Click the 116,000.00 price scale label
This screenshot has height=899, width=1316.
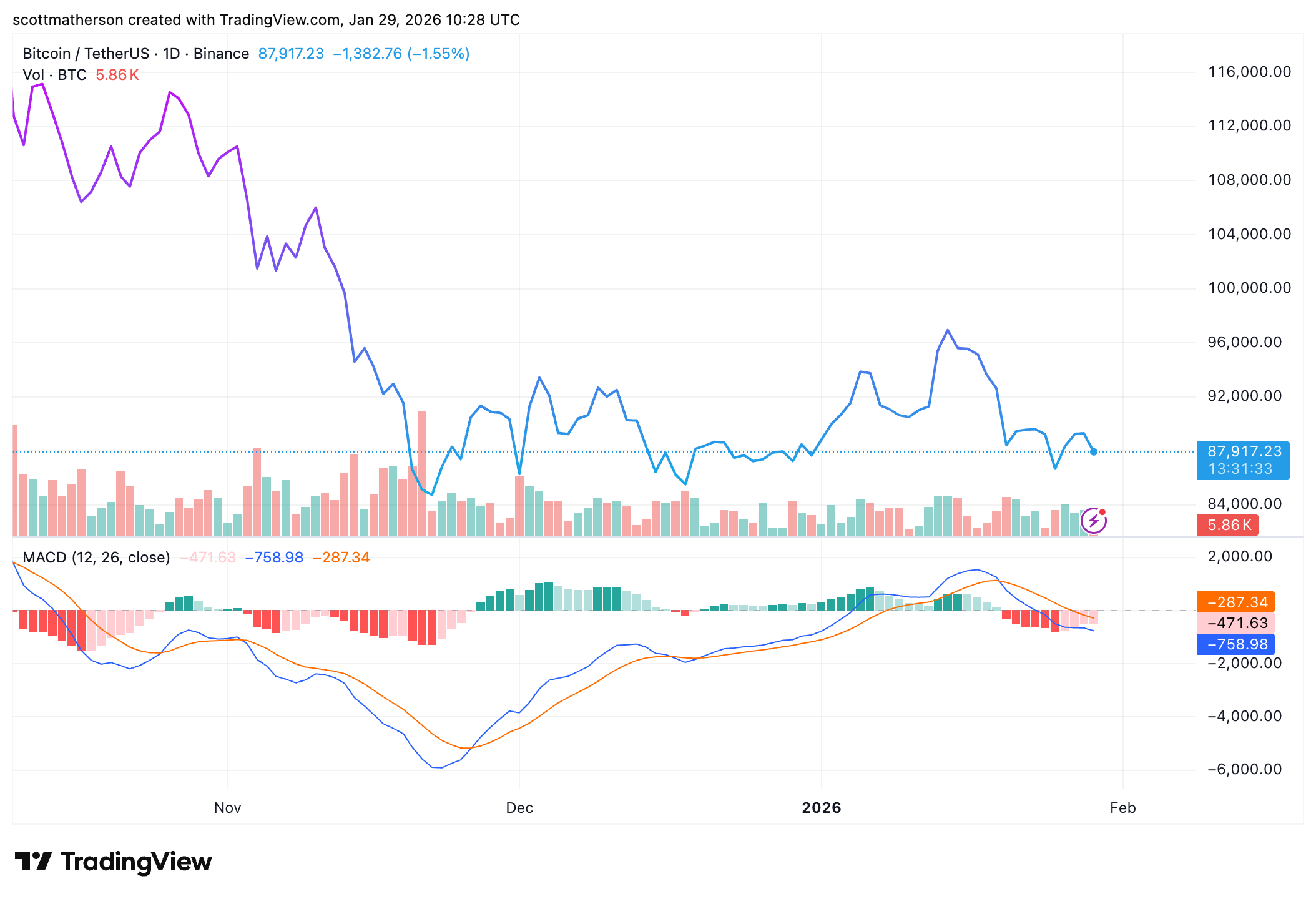click(1249, 72)
